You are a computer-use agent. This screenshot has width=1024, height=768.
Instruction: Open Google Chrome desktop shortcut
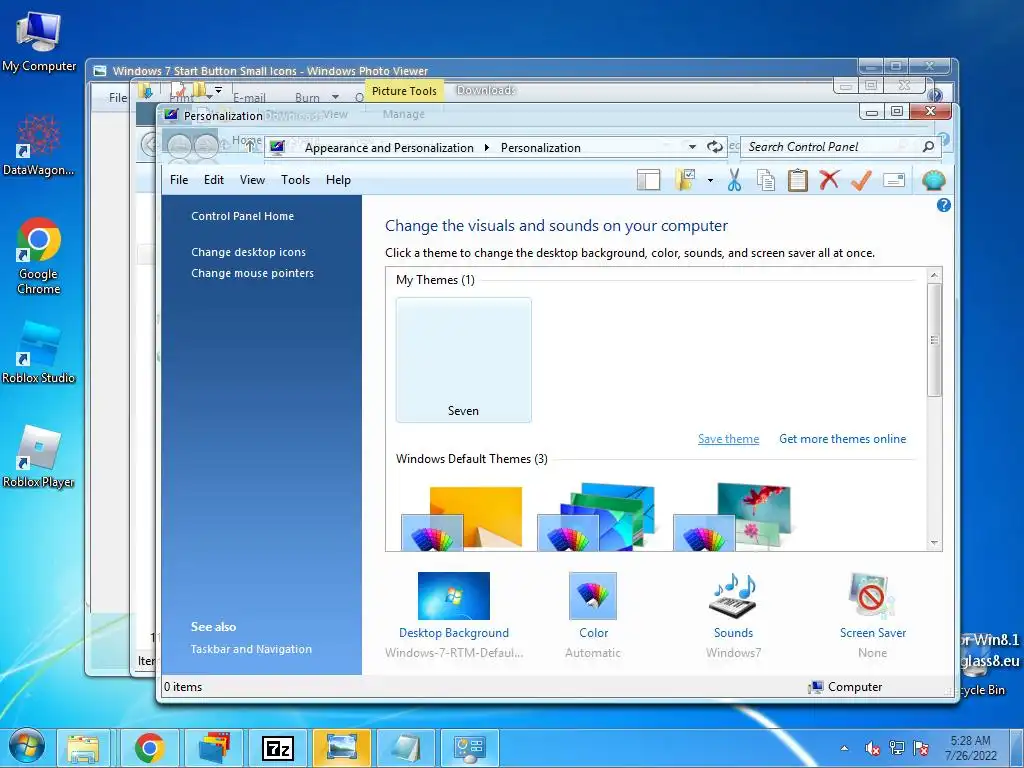[x=39, y=257]
